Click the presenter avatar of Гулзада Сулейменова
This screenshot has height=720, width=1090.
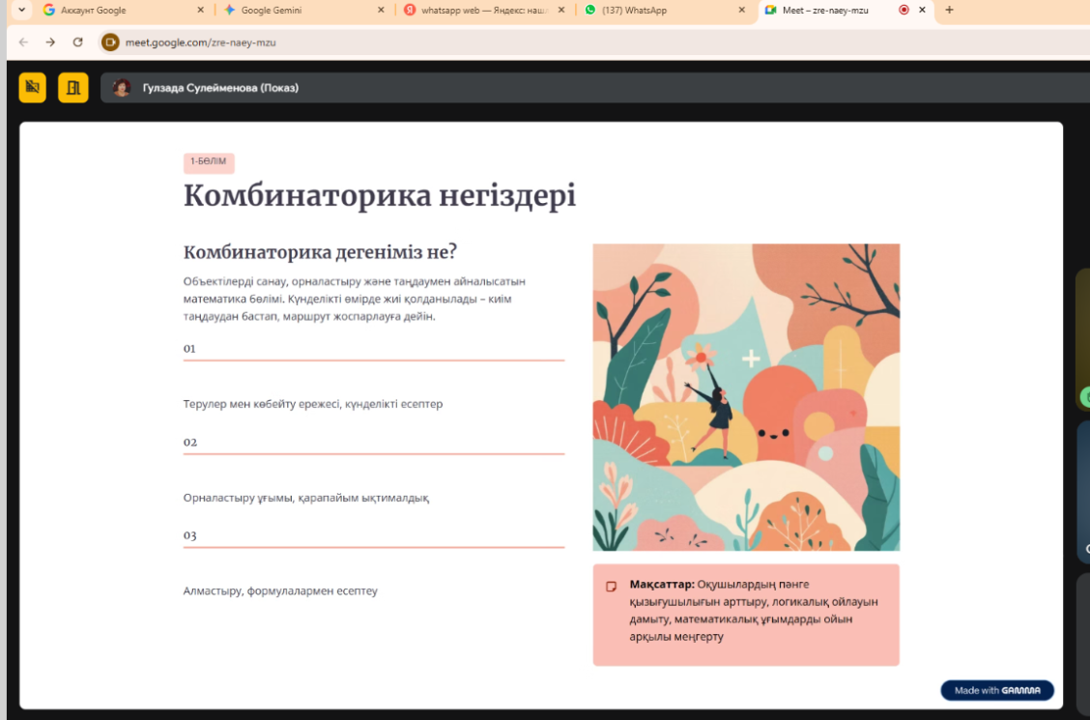(122, 88)
